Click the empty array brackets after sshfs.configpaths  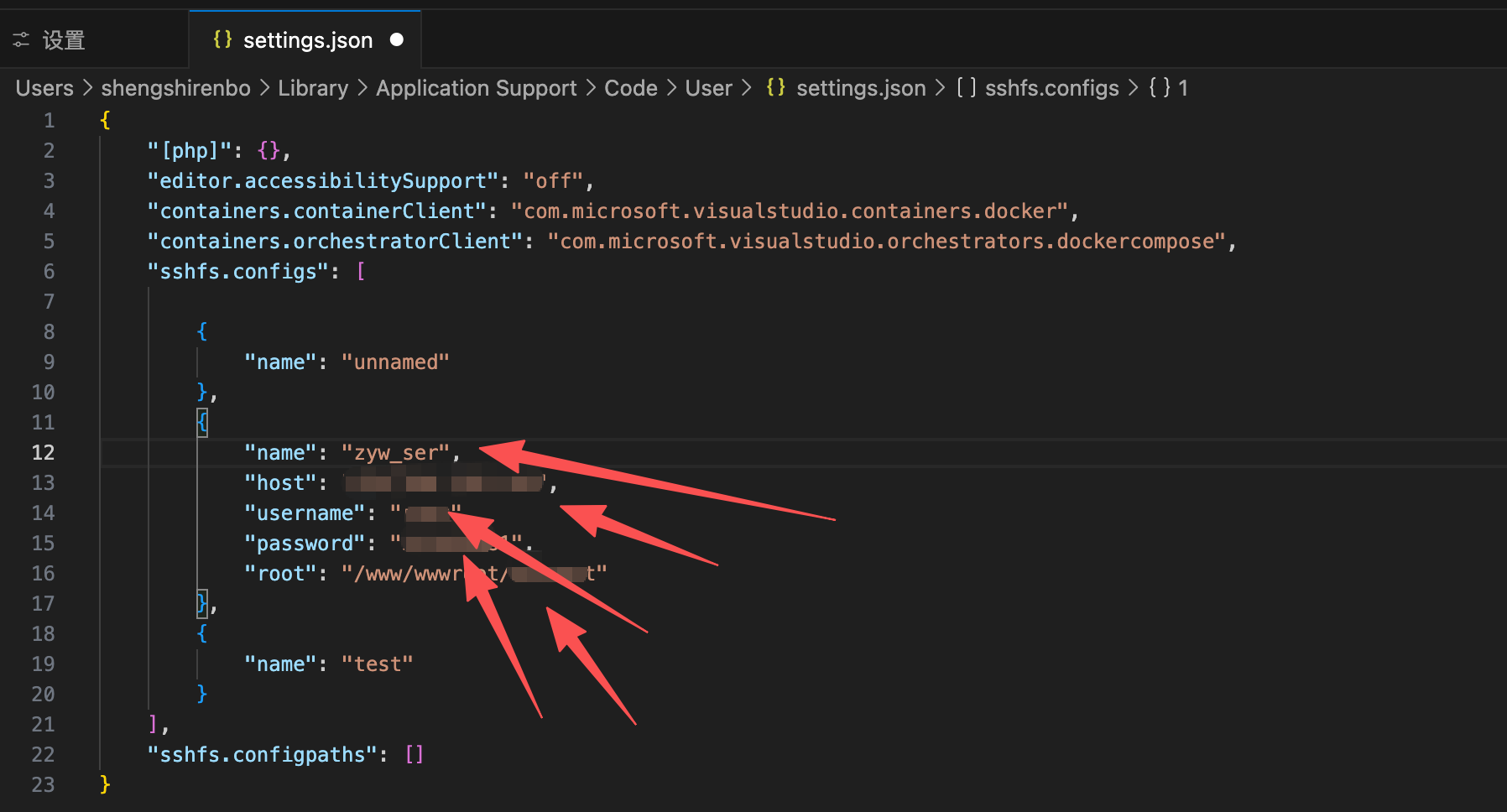[415, 755]
